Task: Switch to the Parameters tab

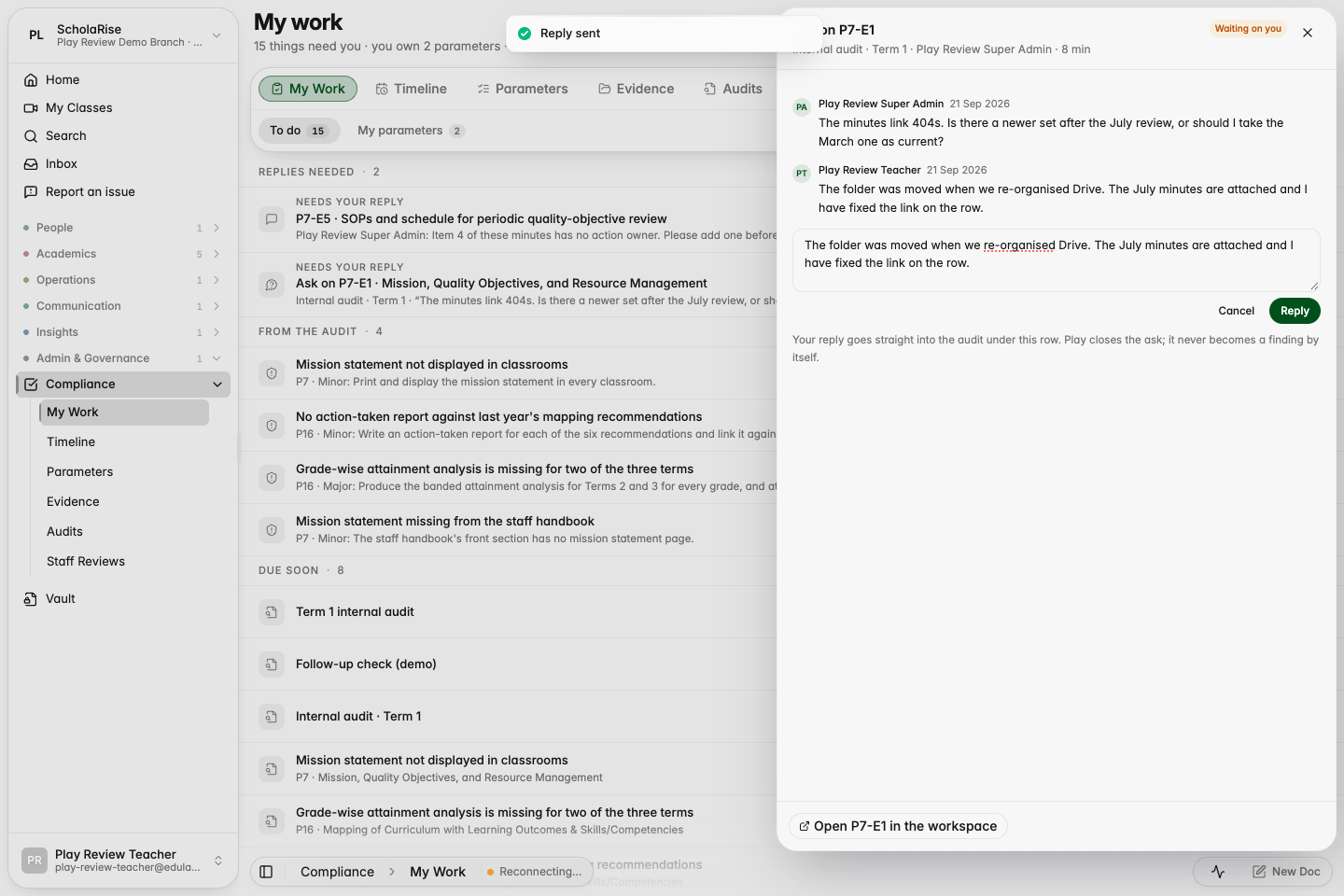Action: (x=523, y=89)
